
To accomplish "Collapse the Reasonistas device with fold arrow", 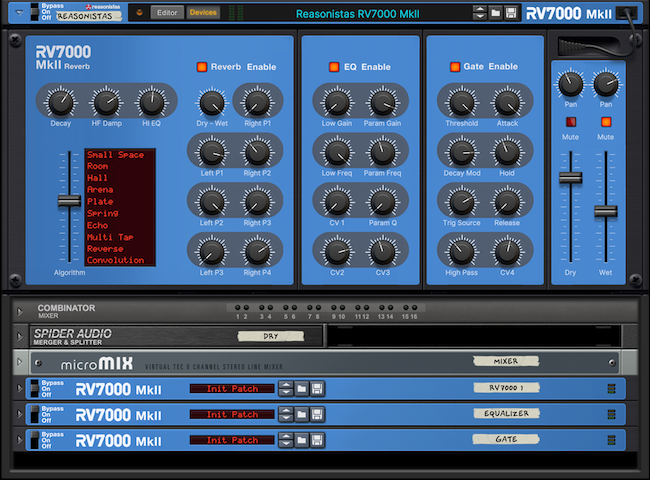I will click(19, 12).
